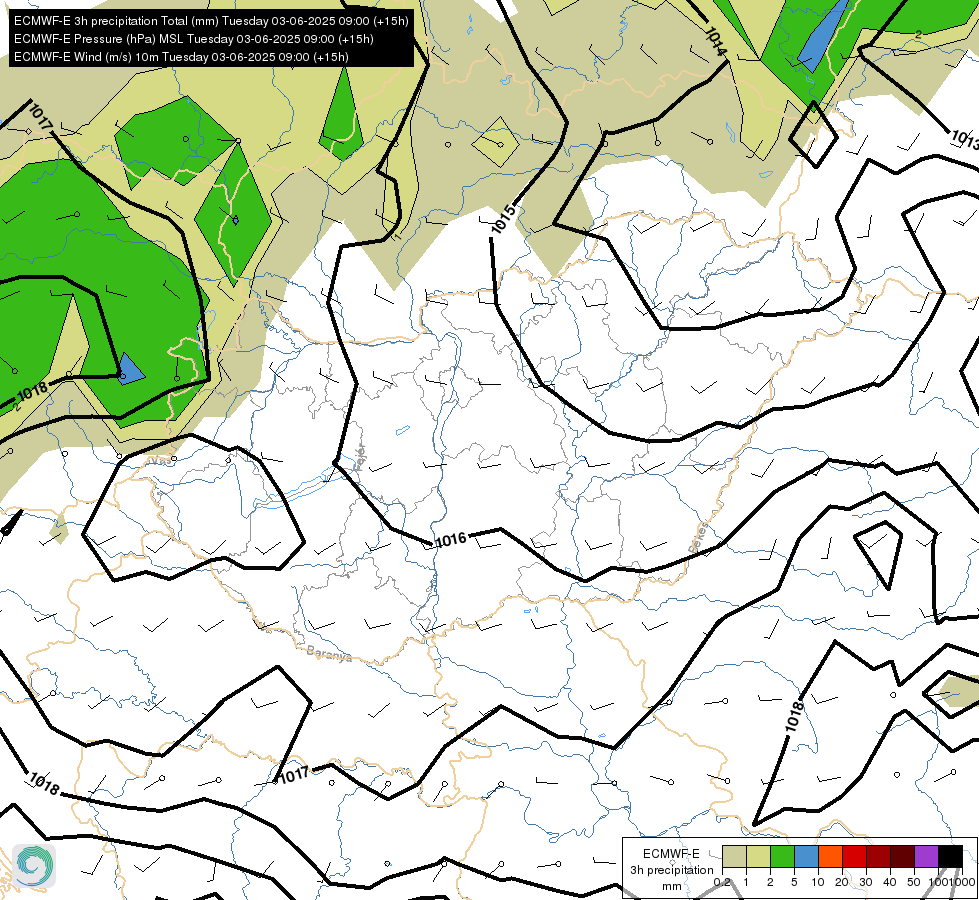
Task: Select the black 100–1000 mm legend swatch
Action: tap(950, 856)
